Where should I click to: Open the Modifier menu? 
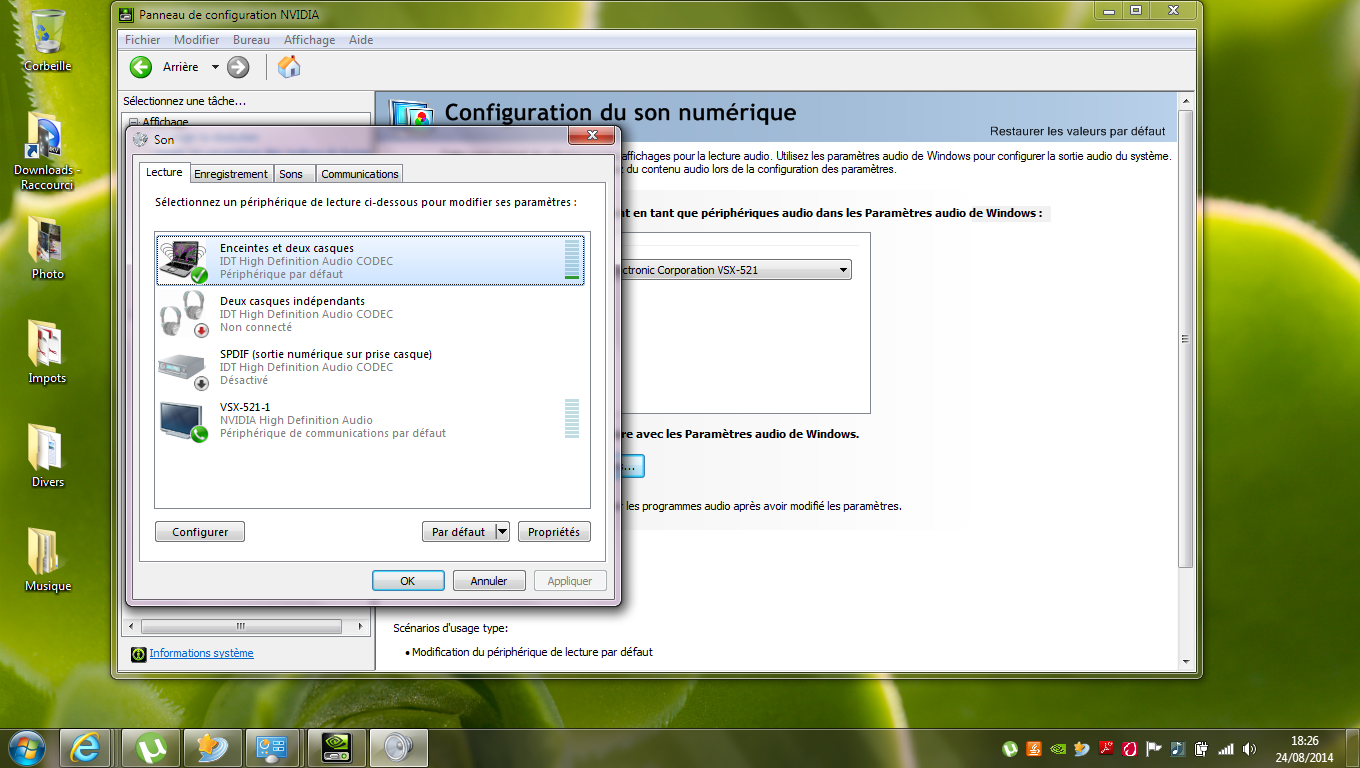point(197,40)
